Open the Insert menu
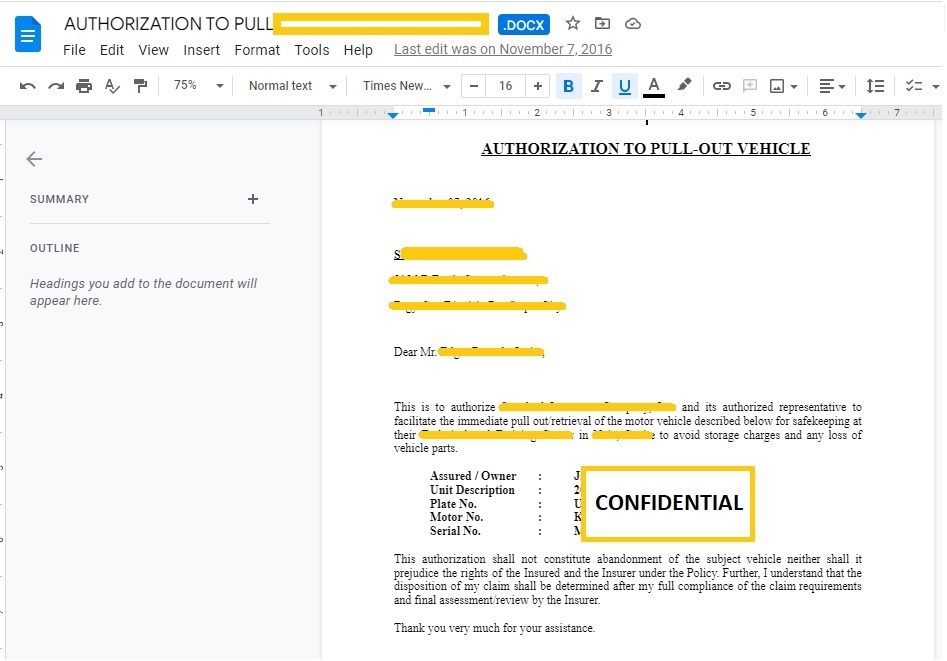The image size is (947, 661). (x=201, y=50)
